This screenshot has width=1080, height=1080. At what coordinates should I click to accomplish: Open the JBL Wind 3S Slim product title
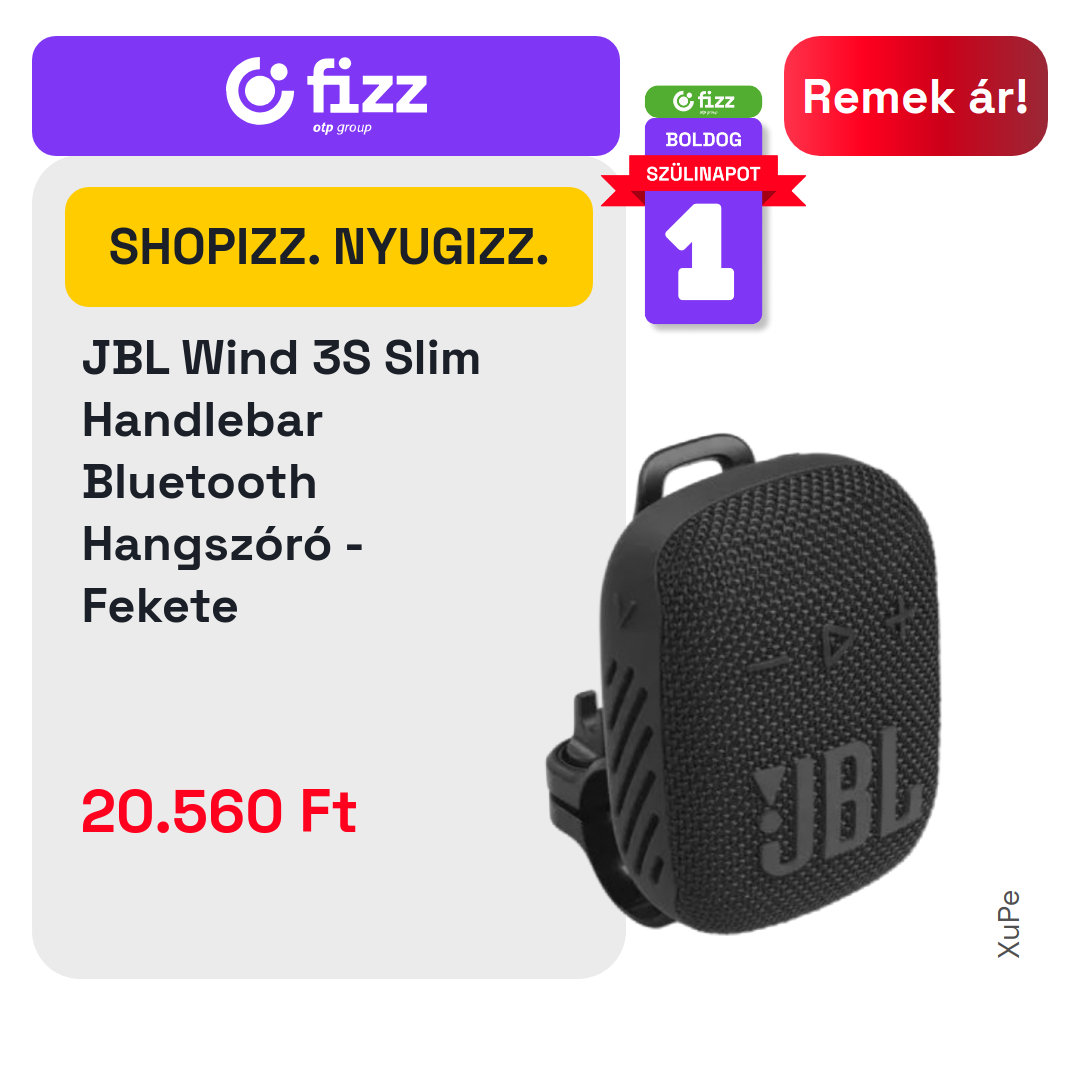[x=281, y=481]
